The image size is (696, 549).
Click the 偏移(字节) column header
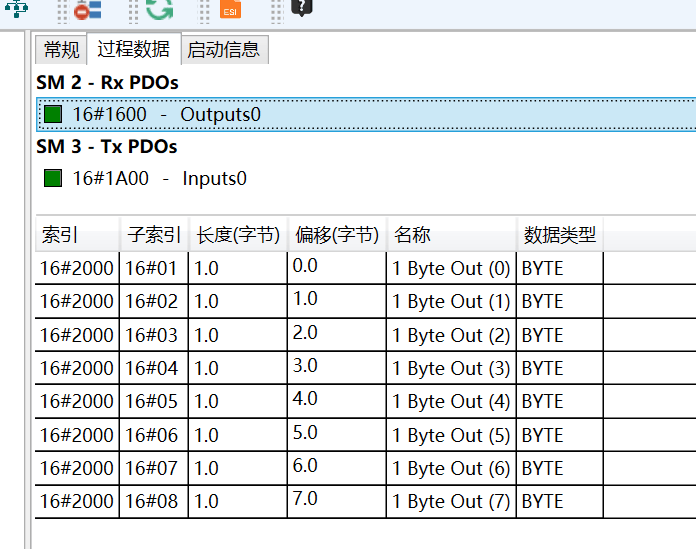click(x=337, y=235)
